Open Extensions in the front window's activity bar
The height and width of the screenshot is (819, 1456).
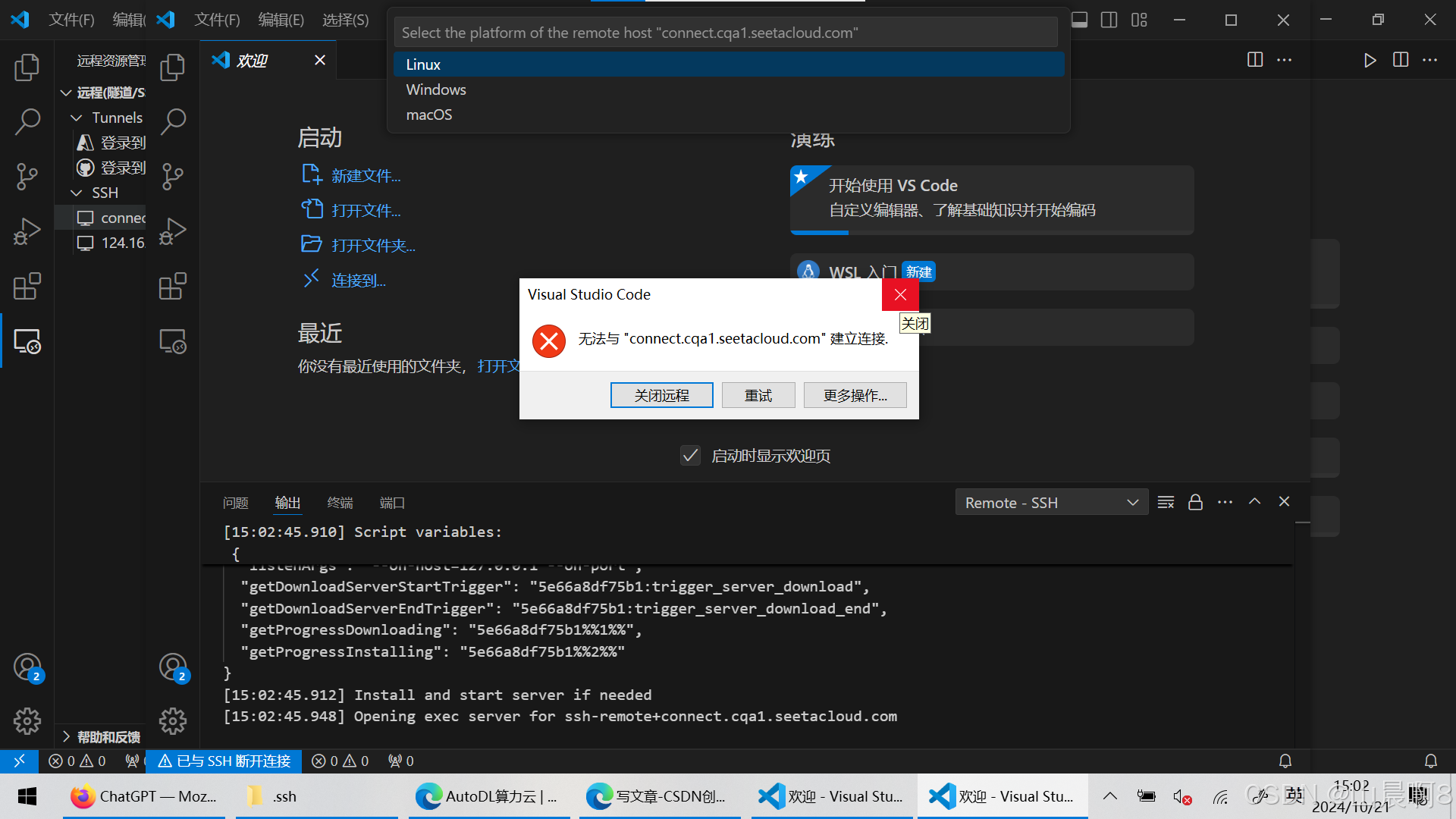[x=172, y=287]
